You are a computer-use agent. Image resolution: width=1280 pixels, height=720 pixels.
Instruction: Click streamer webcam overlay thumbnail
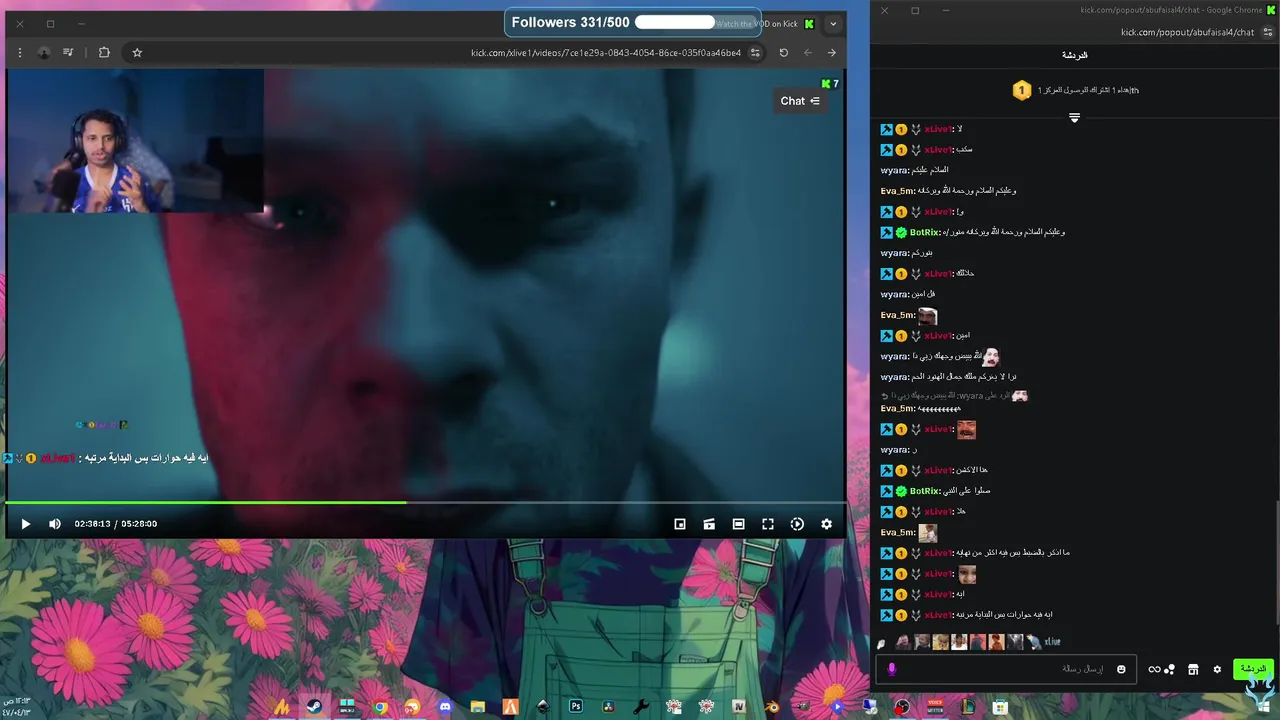[x=136, y=141]
